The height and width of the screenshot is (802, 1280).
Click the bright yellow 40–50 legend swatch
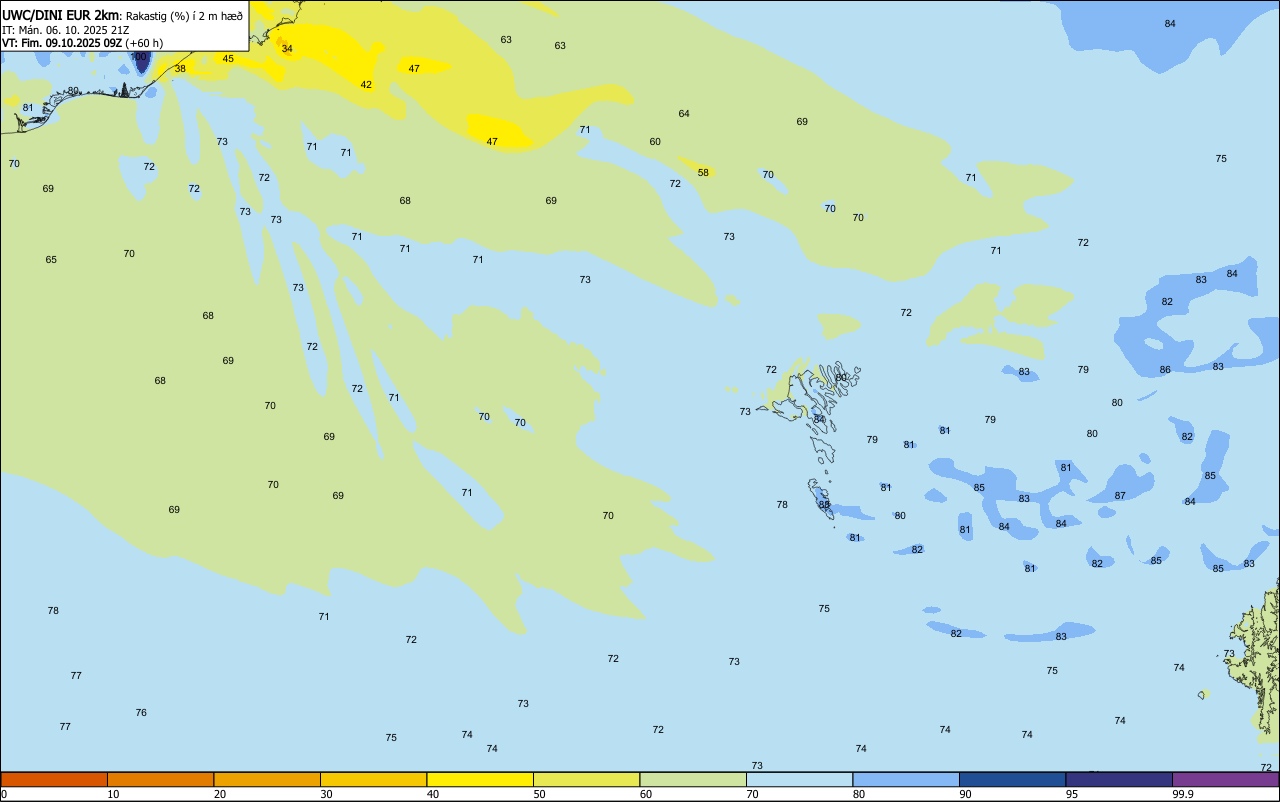tap(480, 779)
